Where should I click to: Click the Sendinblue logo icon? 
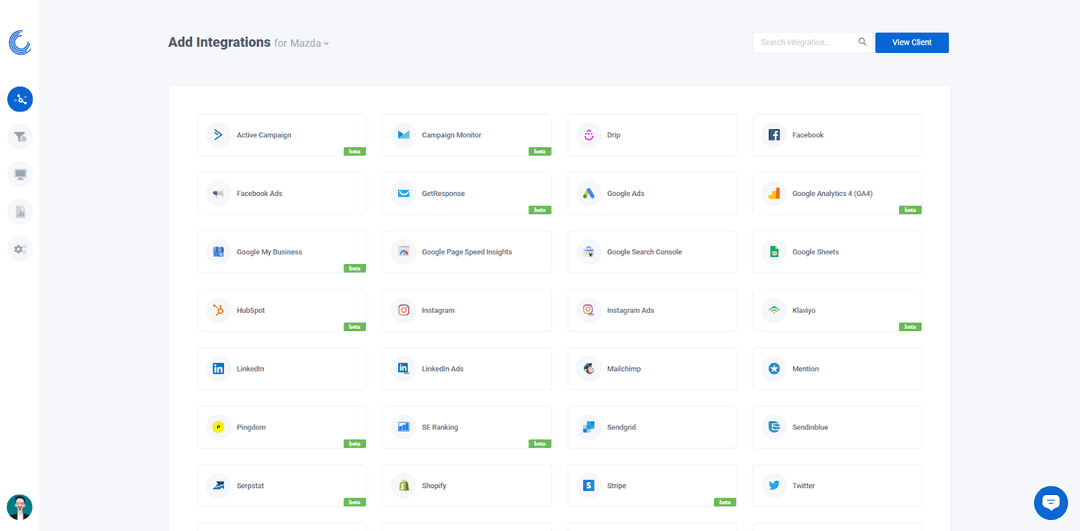[774, 428]
